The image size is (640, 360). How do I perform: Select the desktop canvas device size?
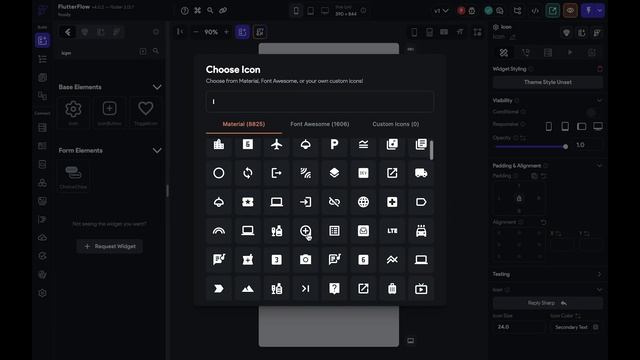coord(325,11)
